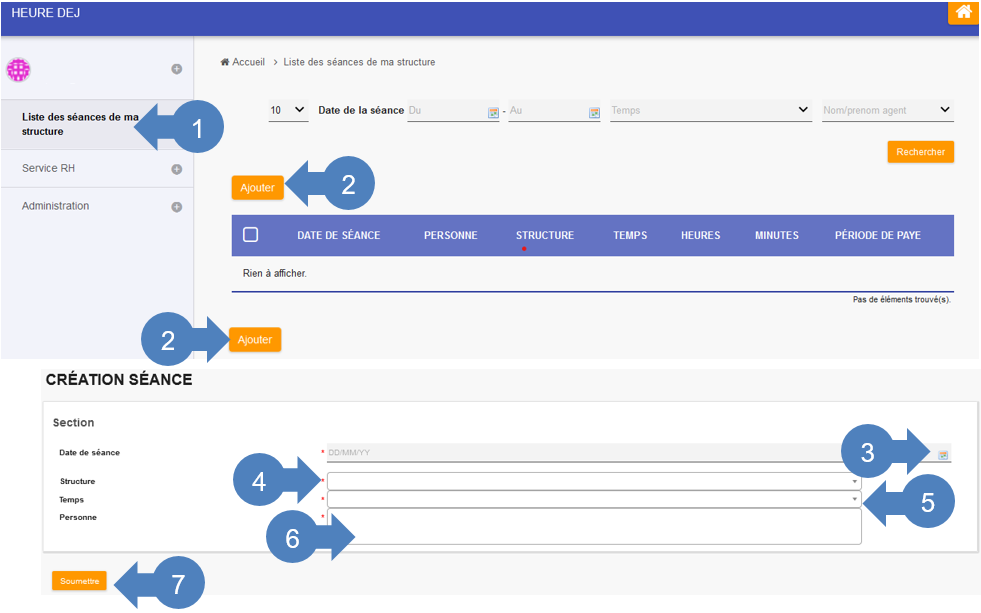The image size is (981, 613).
Task: Sort by TEMPS column header
Action: pos(630,235)
